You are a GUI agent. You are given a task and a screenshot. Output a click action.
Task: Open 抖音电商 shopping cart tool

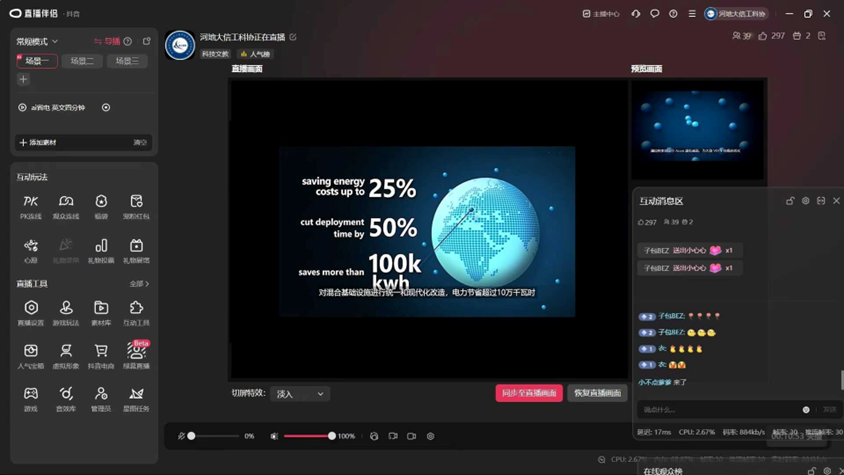[x=101, y=355]
